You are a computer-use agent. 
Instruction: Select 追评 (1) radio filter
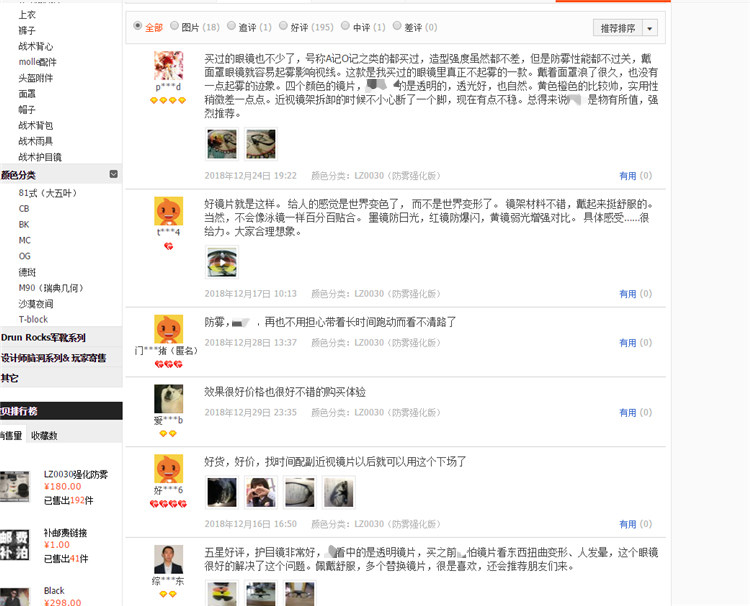(232, 26)
